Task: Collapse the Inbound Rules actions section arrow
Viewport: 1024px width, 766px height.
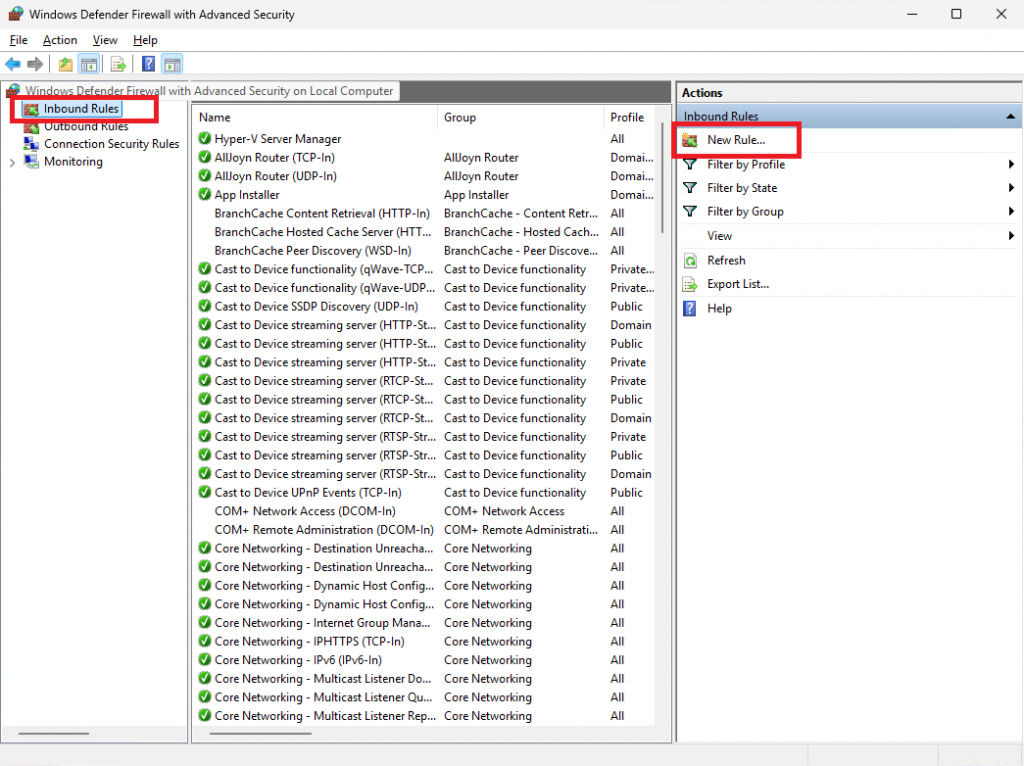Action: (x=1010, y=116)
